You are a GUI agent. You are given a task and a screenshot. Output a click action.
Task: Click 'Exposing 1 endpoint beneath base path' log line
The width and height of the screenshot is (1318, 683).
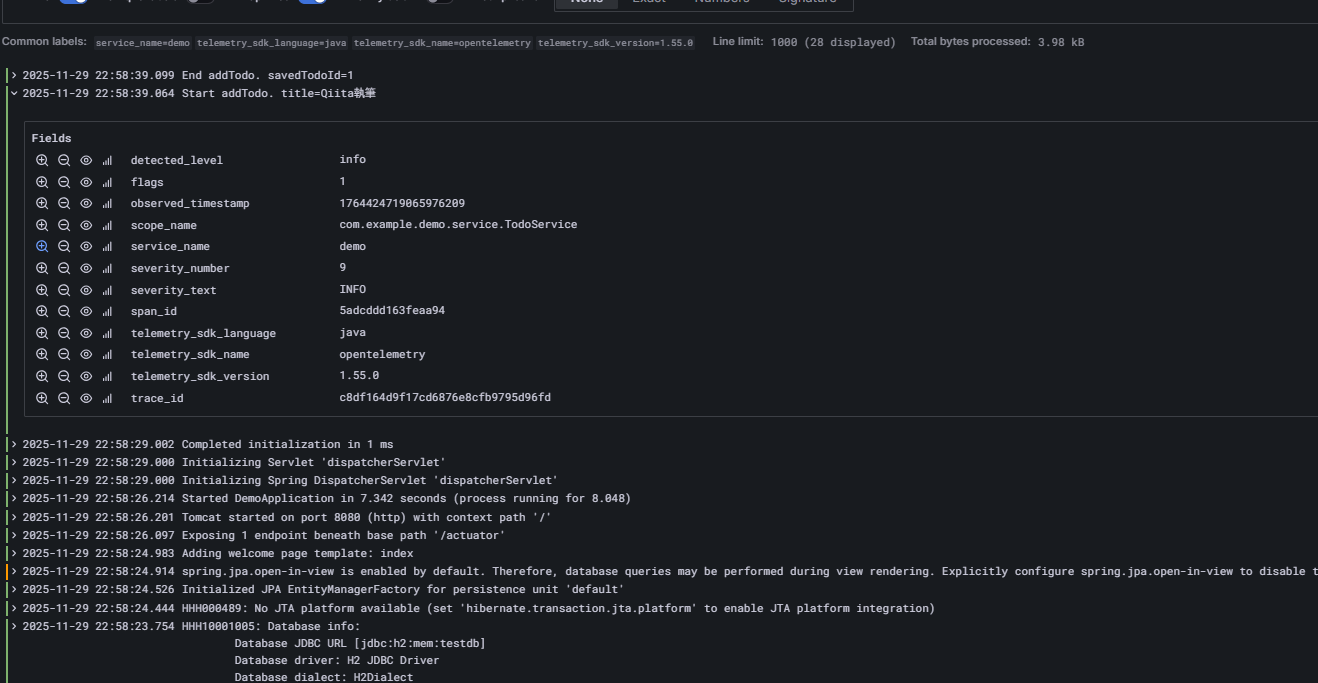(x=343, y=535)
